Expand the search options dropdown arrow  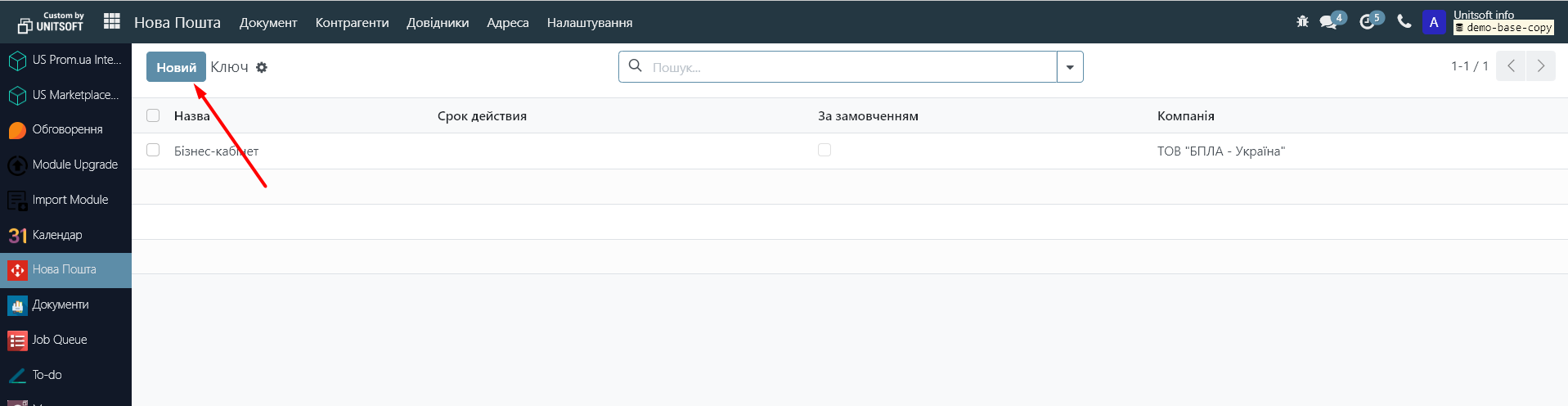point(1070,67)
